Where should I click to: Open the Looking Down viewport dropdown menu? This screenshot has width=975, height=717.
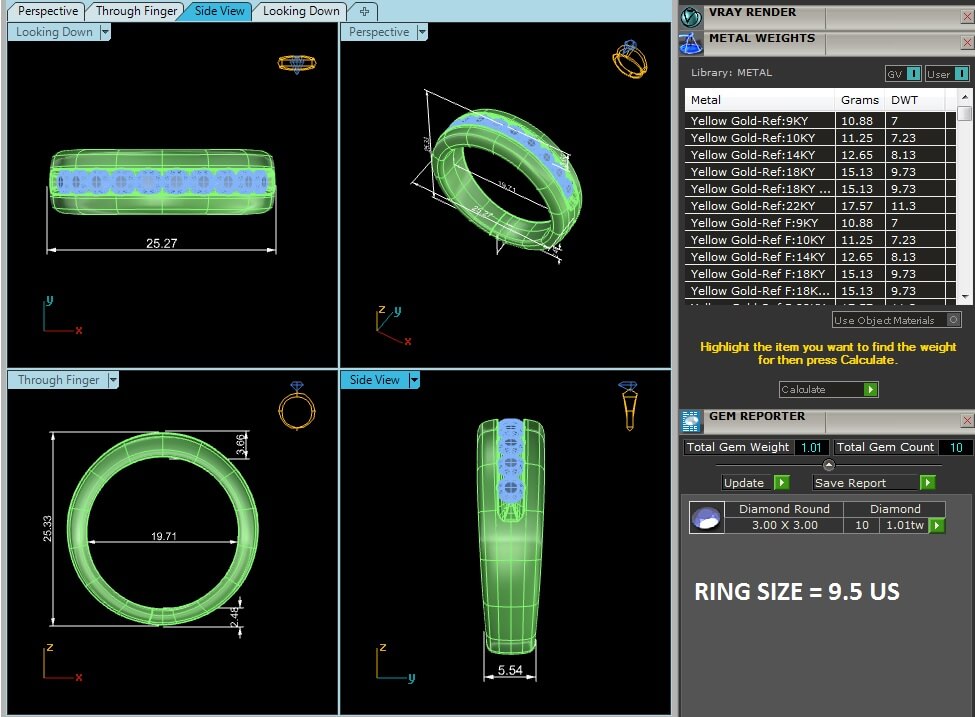[x=105, y=32]
